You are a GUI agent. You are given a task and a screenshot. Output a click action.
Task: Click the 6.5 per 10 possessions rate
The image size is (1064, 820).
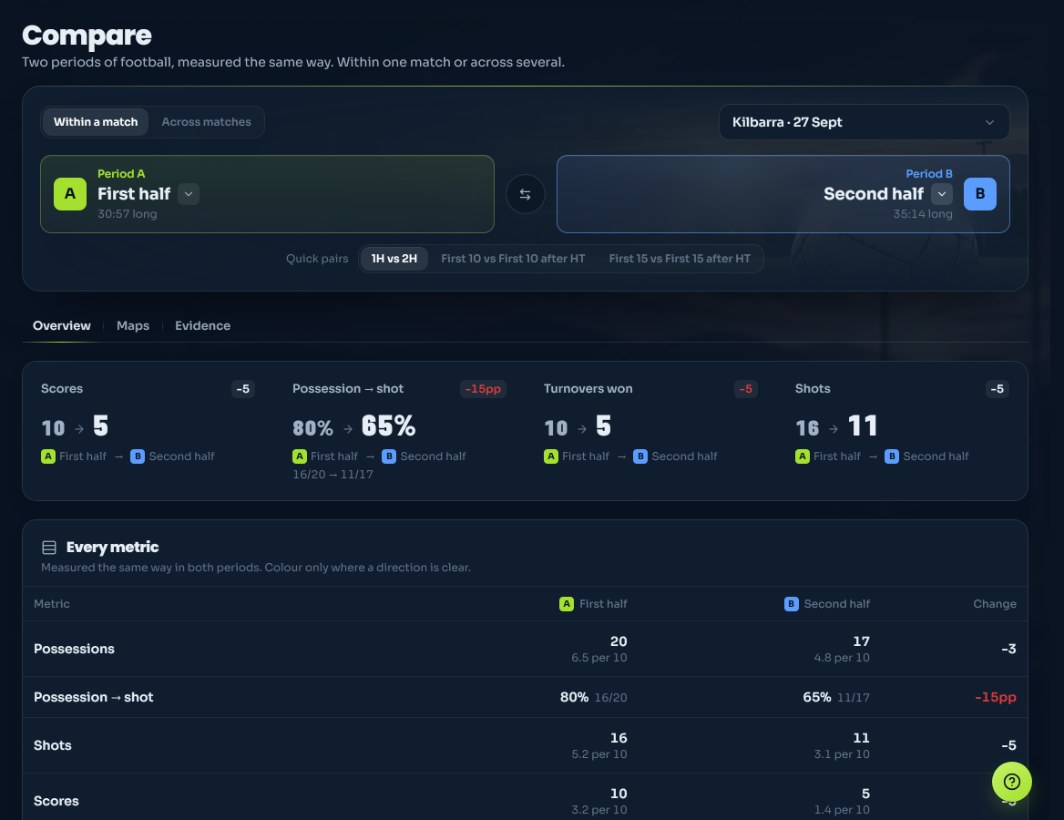599,658
